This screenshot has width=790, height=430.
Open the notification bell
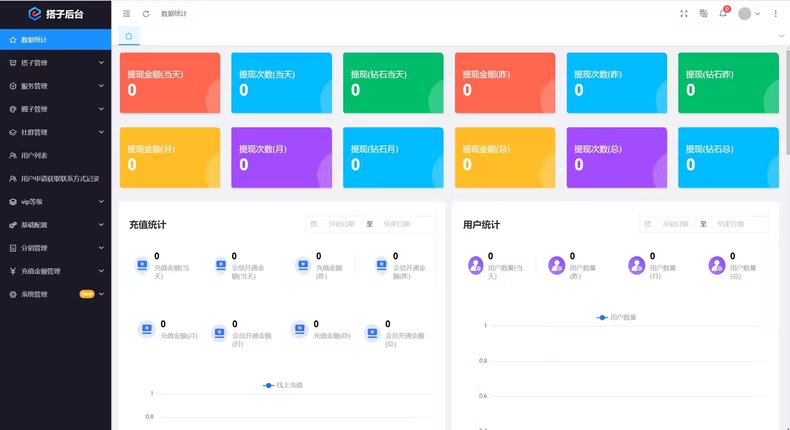click(723, 14)
